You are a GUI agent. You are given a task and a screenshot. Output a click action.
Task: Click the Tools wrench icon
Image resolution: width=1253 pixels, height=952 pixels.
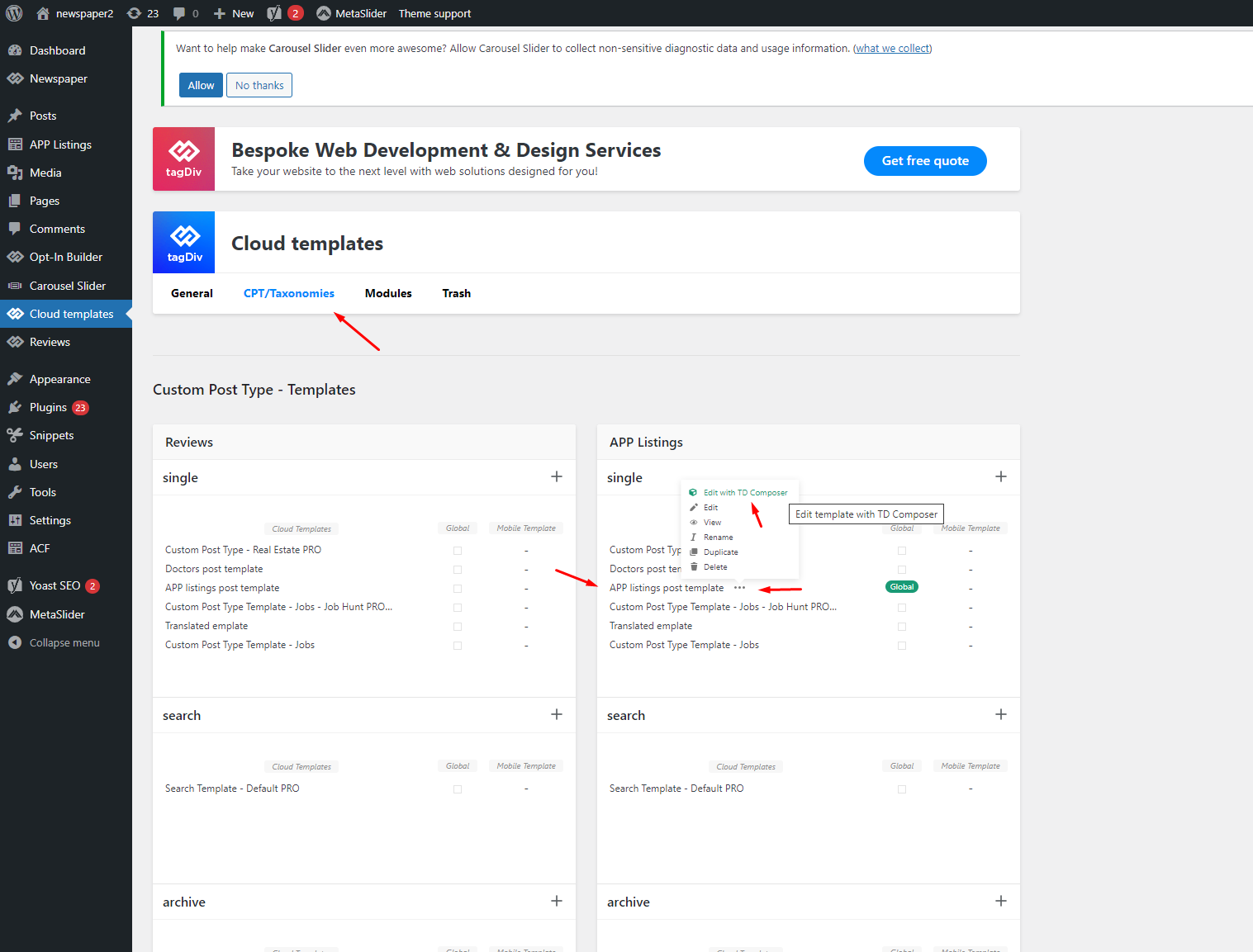[x=15, y=492]
